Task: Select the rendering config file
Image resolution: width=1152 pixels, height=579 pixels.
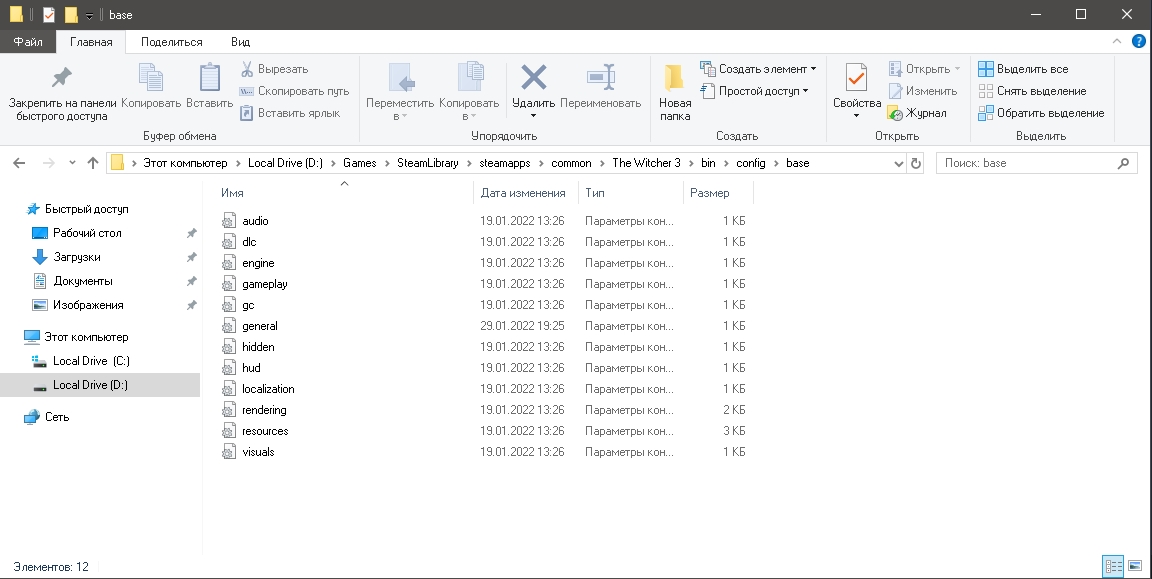Action: click(264, 410)
